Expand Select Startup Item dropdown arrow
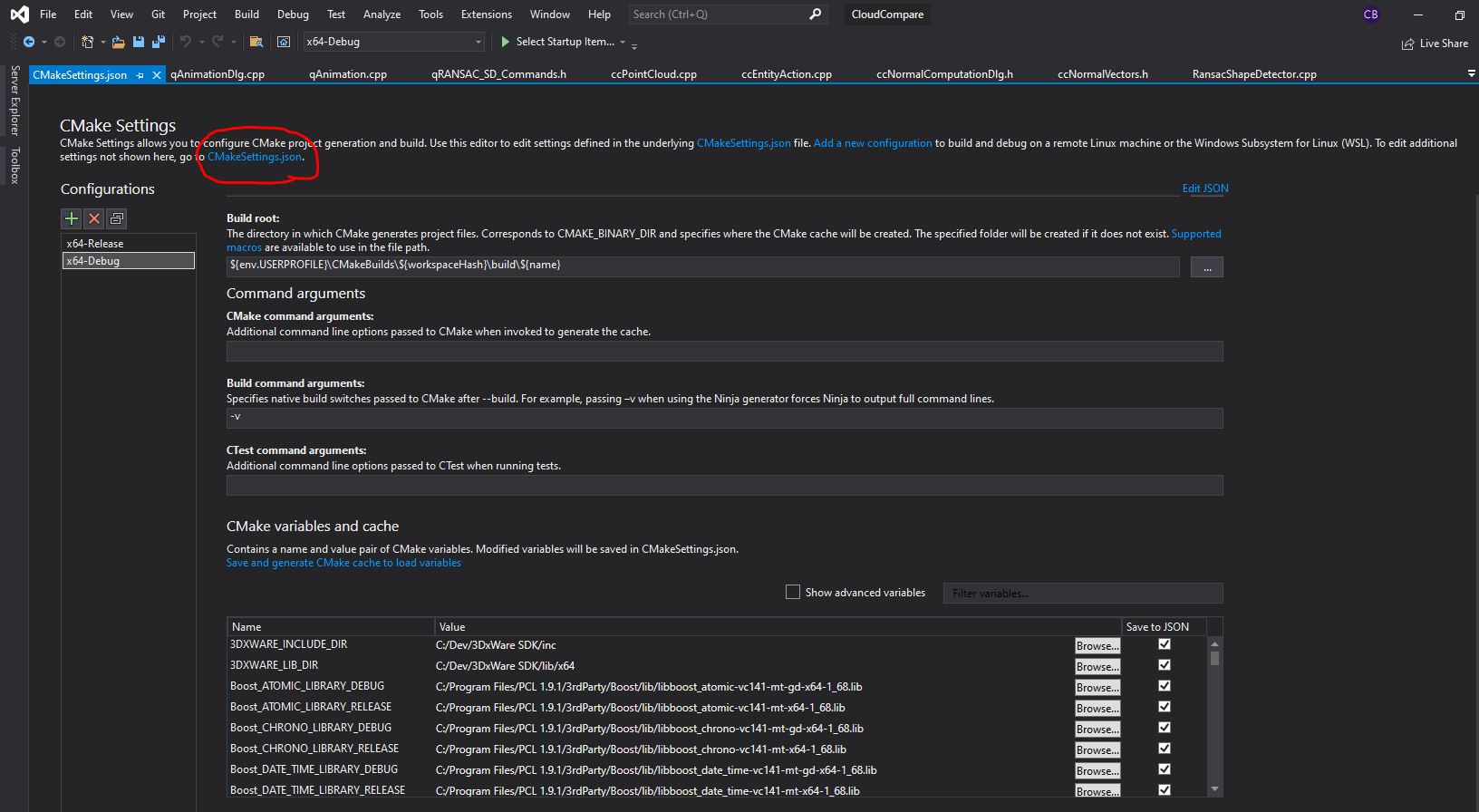The height and width of the screenshot is (812, 1479). click(x=623, y=42)
